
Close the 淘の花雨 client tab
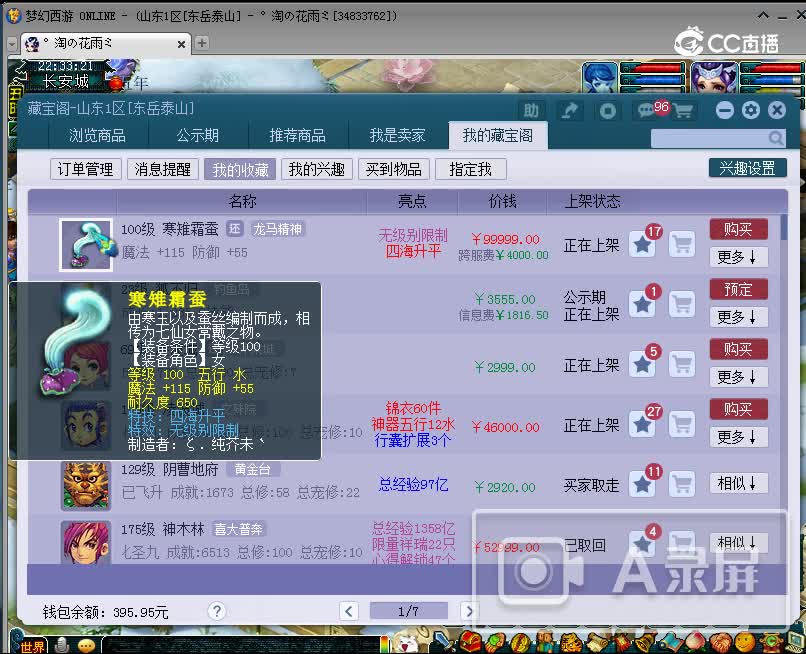pyautogui.click(x=181, y=45)
